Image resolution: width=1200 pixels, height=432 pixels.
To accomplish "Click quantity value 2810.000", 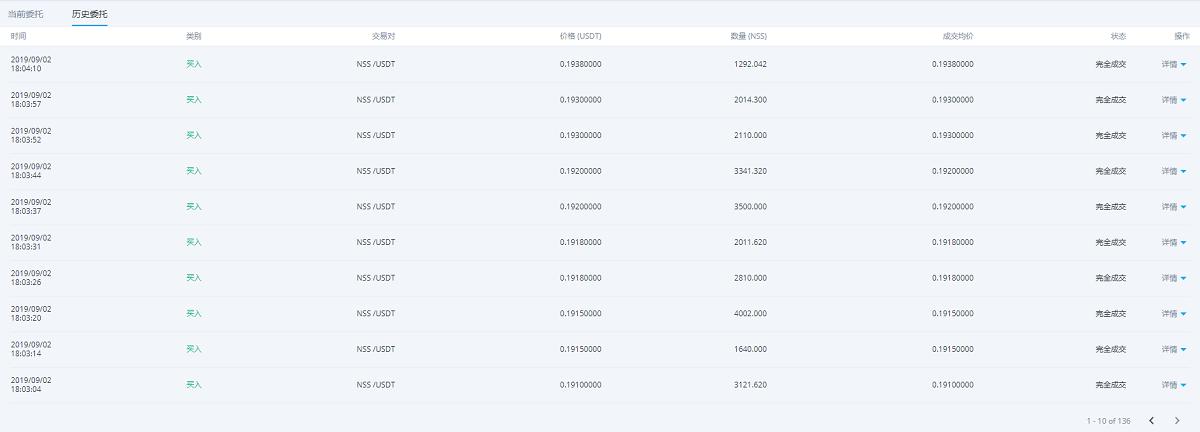I will (x=750, y=278).
